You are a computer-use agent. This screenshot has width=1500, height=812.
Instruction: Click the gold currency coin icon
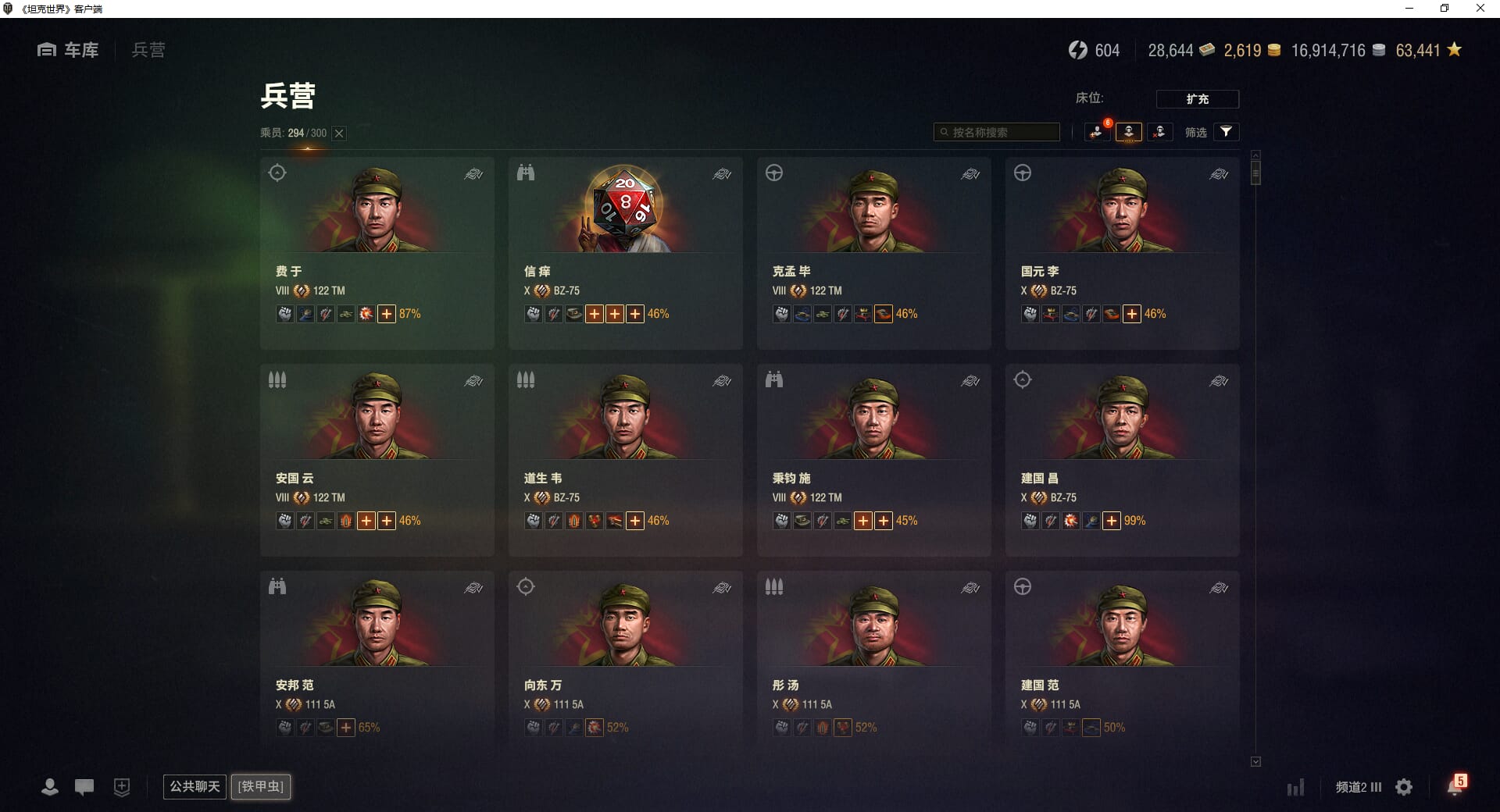pyautogui.click(x=1274, y=50)
